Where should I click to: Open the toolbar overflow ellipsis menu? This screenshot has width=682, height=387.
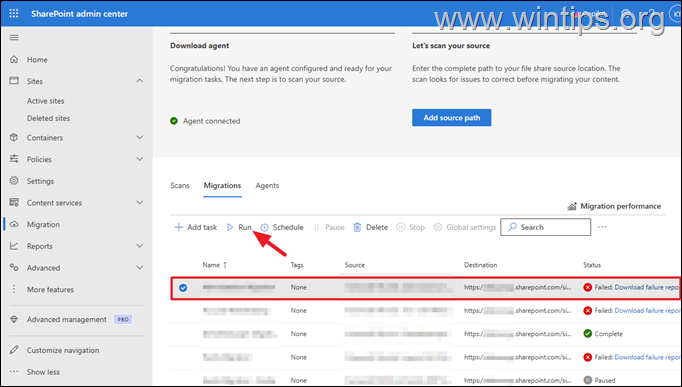click(602, 227)
